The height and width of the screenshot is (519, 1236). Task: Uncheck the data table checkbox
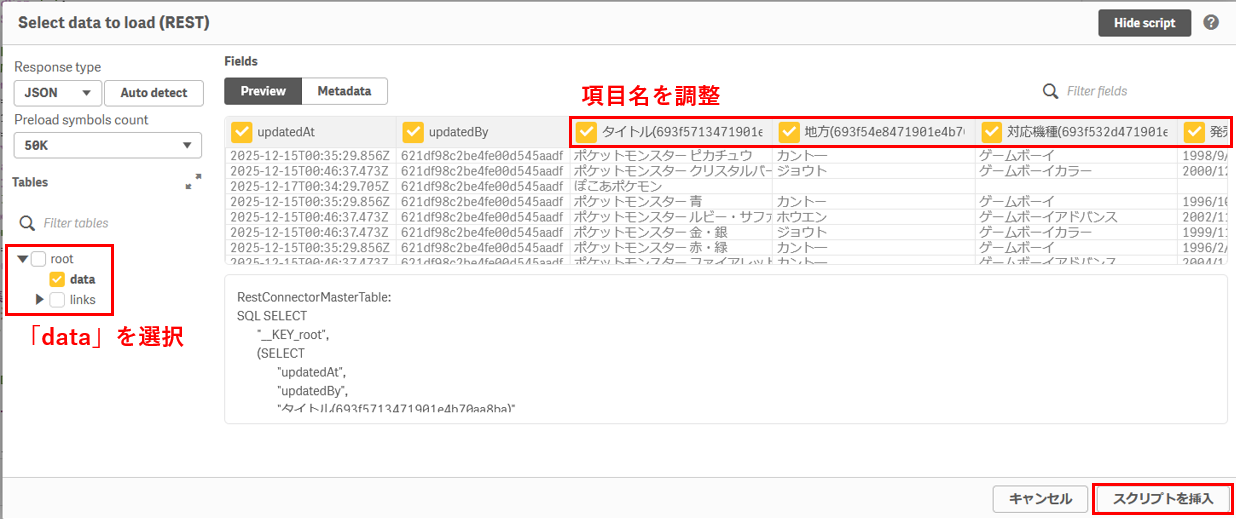pos(57,280)
